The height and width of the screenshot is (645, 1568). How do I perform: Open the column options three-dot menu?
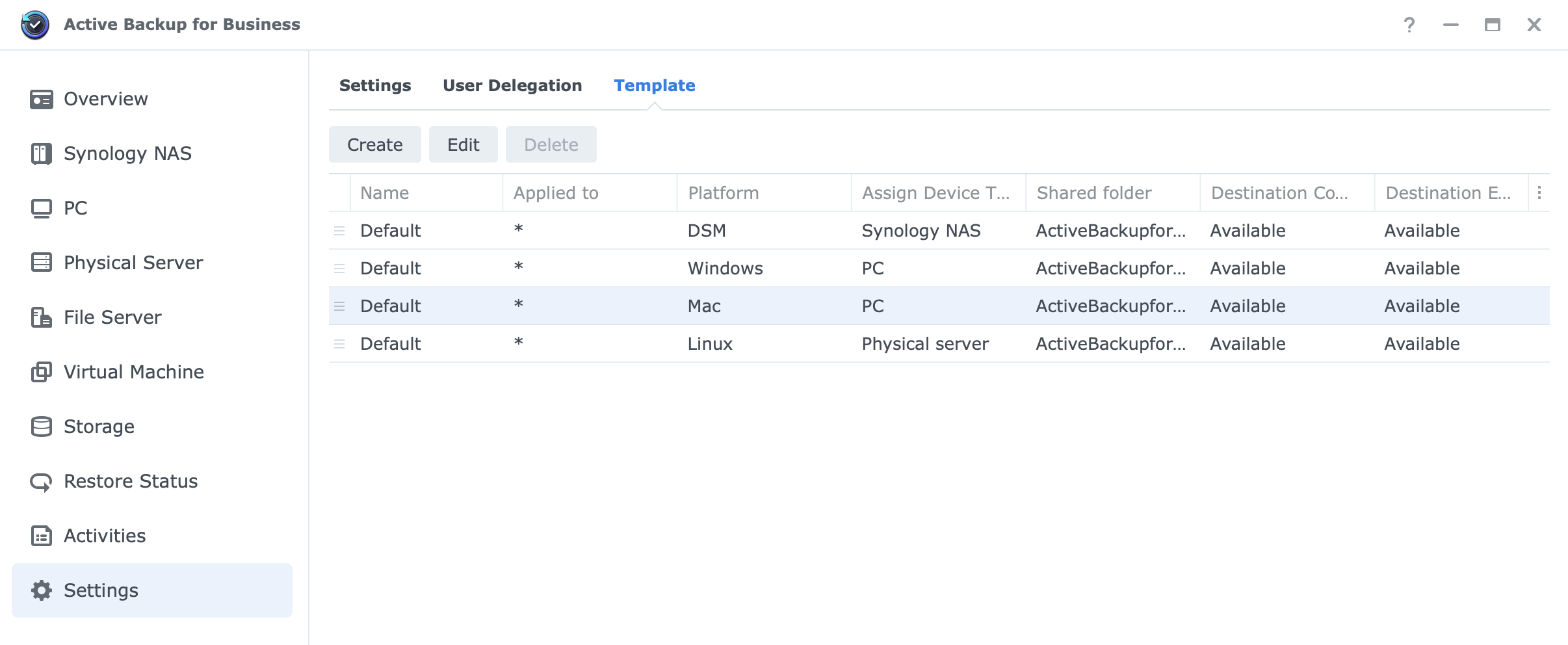coord(1539,193)
